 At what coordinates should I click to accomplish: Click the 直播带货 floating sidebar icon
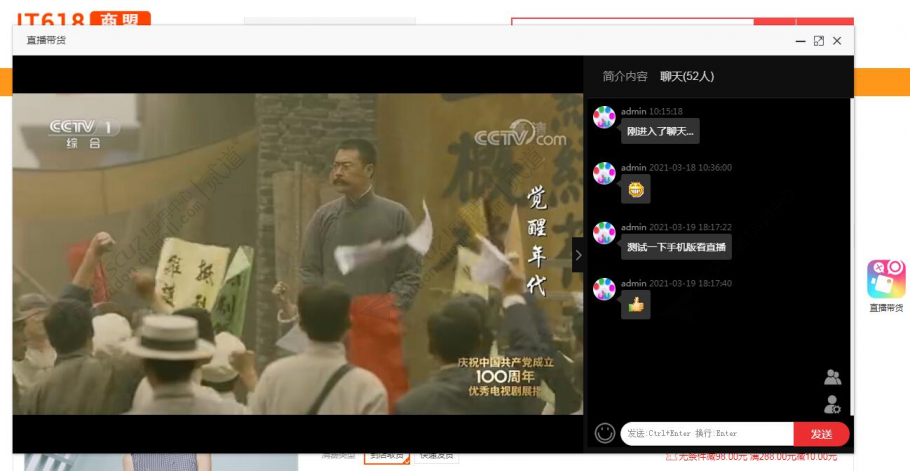pyautogui.click(x=886, y=279)
